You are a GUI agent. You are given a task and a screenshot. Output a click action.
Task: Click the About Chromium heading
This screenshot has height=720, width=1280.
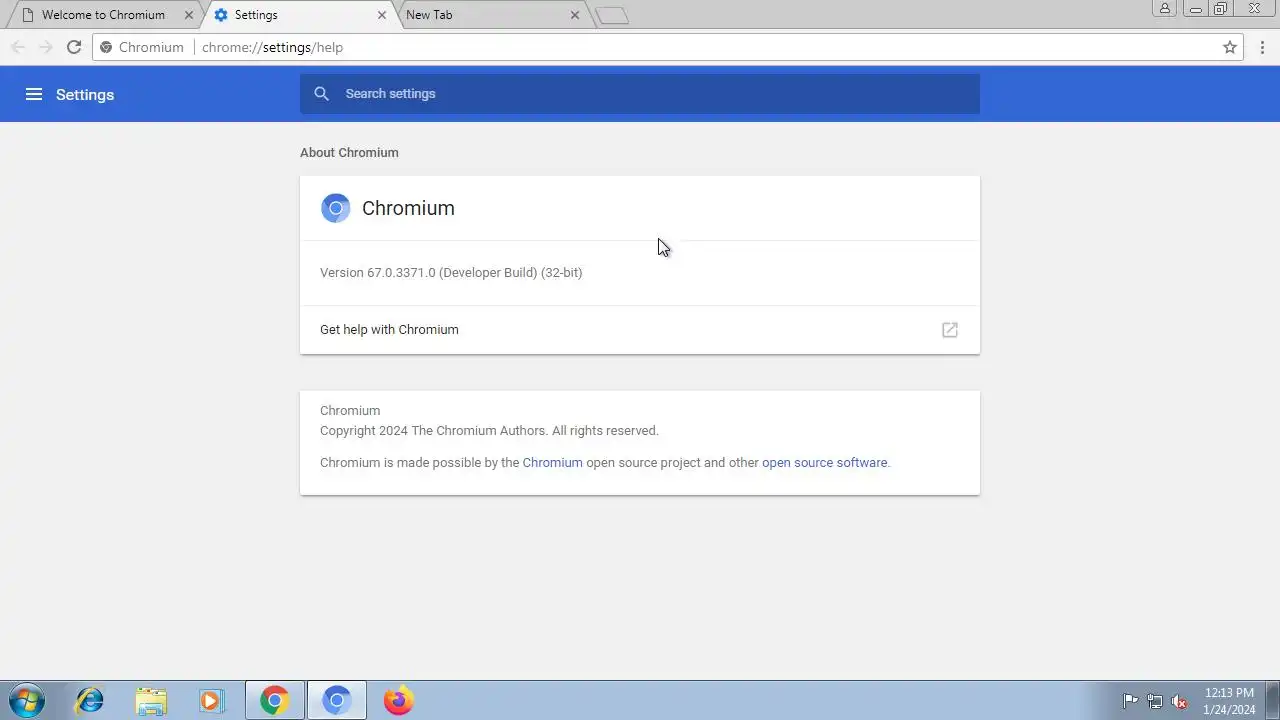tap(349, 153)
